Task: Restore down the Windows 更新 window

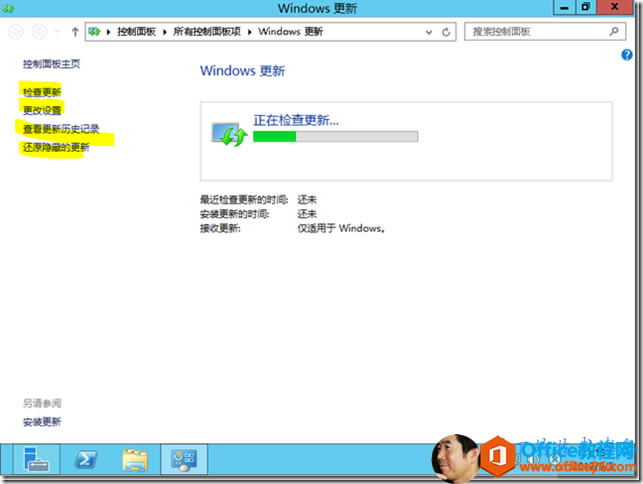Action: click(586, 8)
